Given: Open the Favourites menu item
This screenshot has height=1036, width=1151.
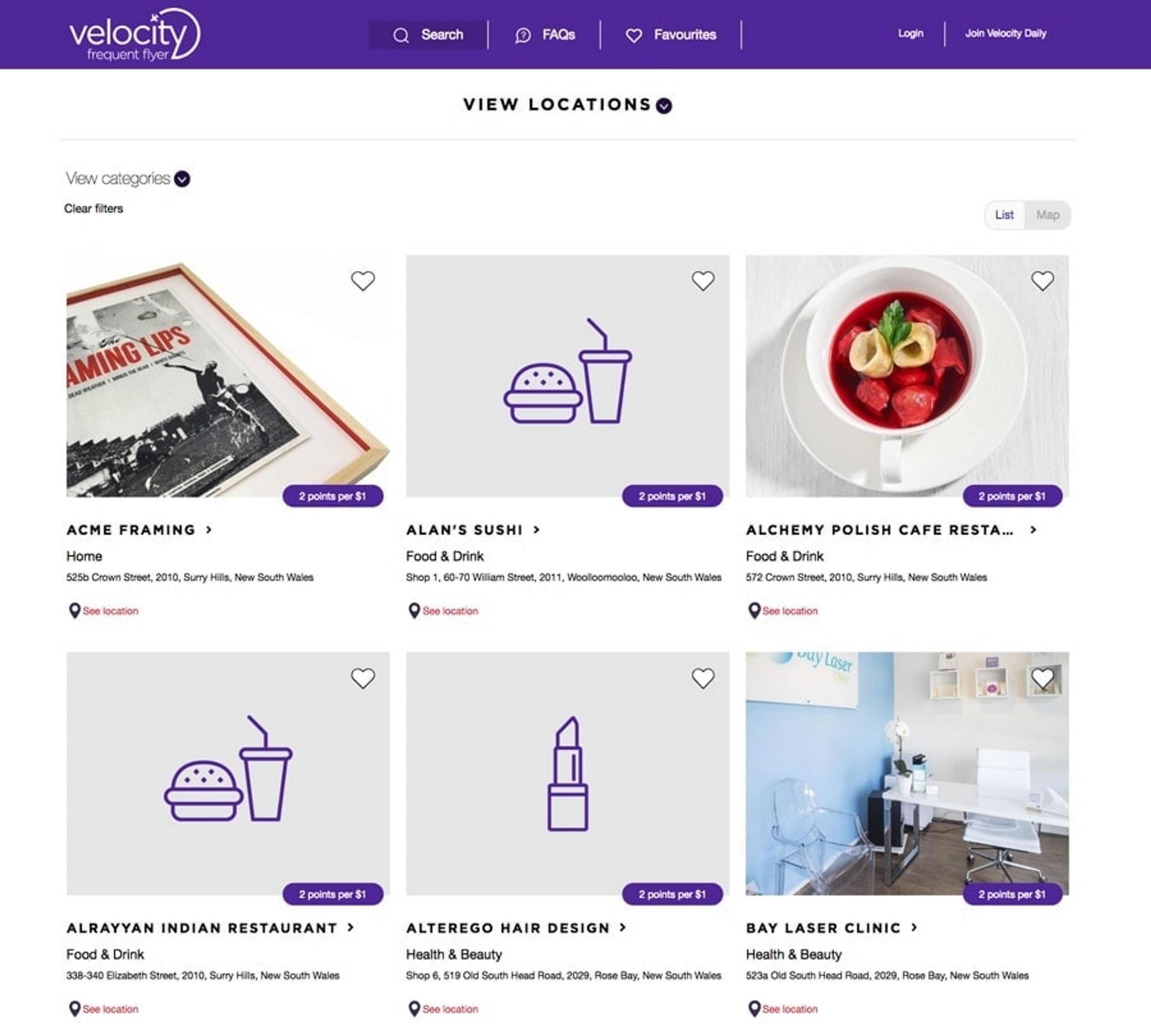Looking at the screenshot, I should pos(671,35).
